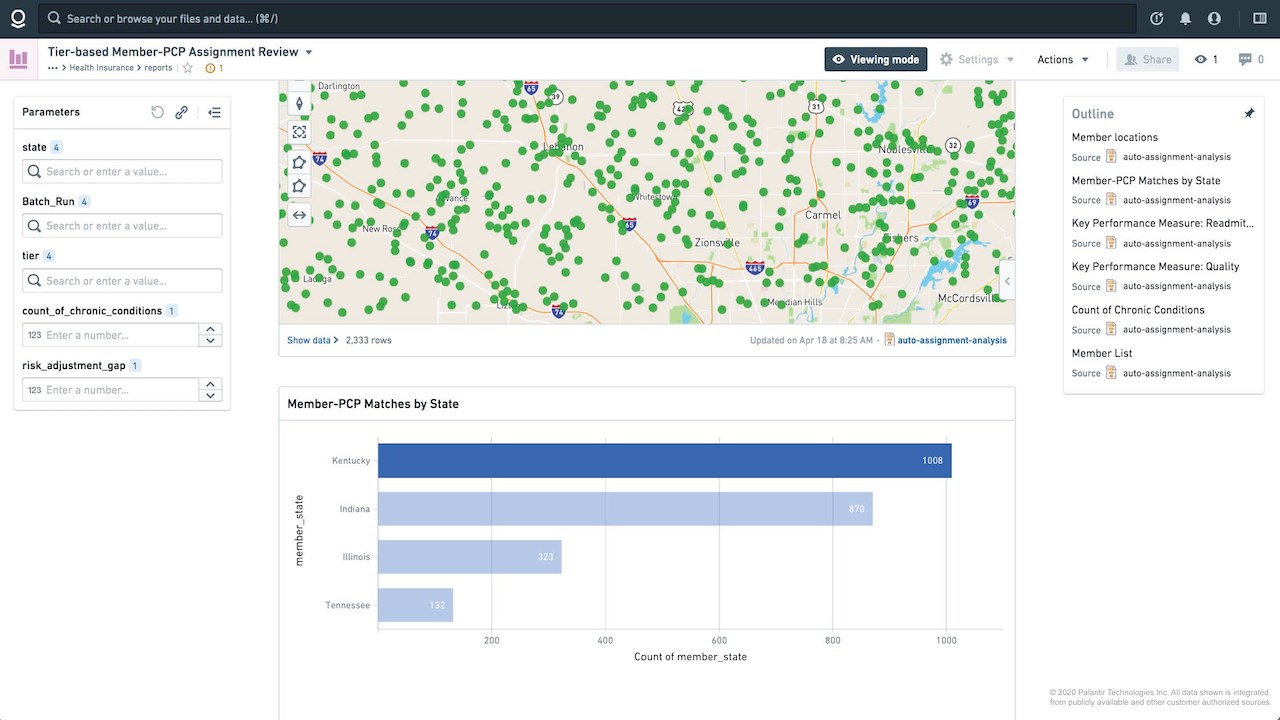This screenshot has width=1280, height=720.
Task: Open Member-PCP Matches source auto-assignment-analysis
Action: tap(1177, 200)
